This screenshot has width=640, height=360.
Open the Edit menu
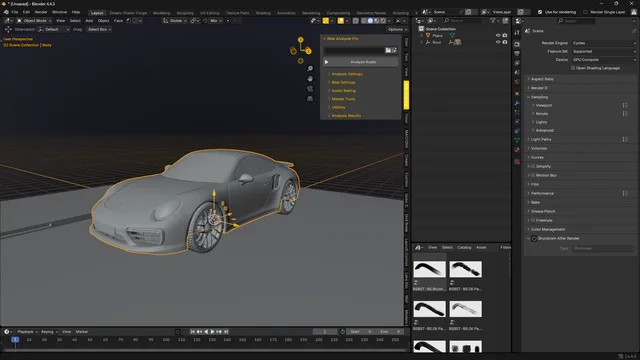(x=26, y=12)
